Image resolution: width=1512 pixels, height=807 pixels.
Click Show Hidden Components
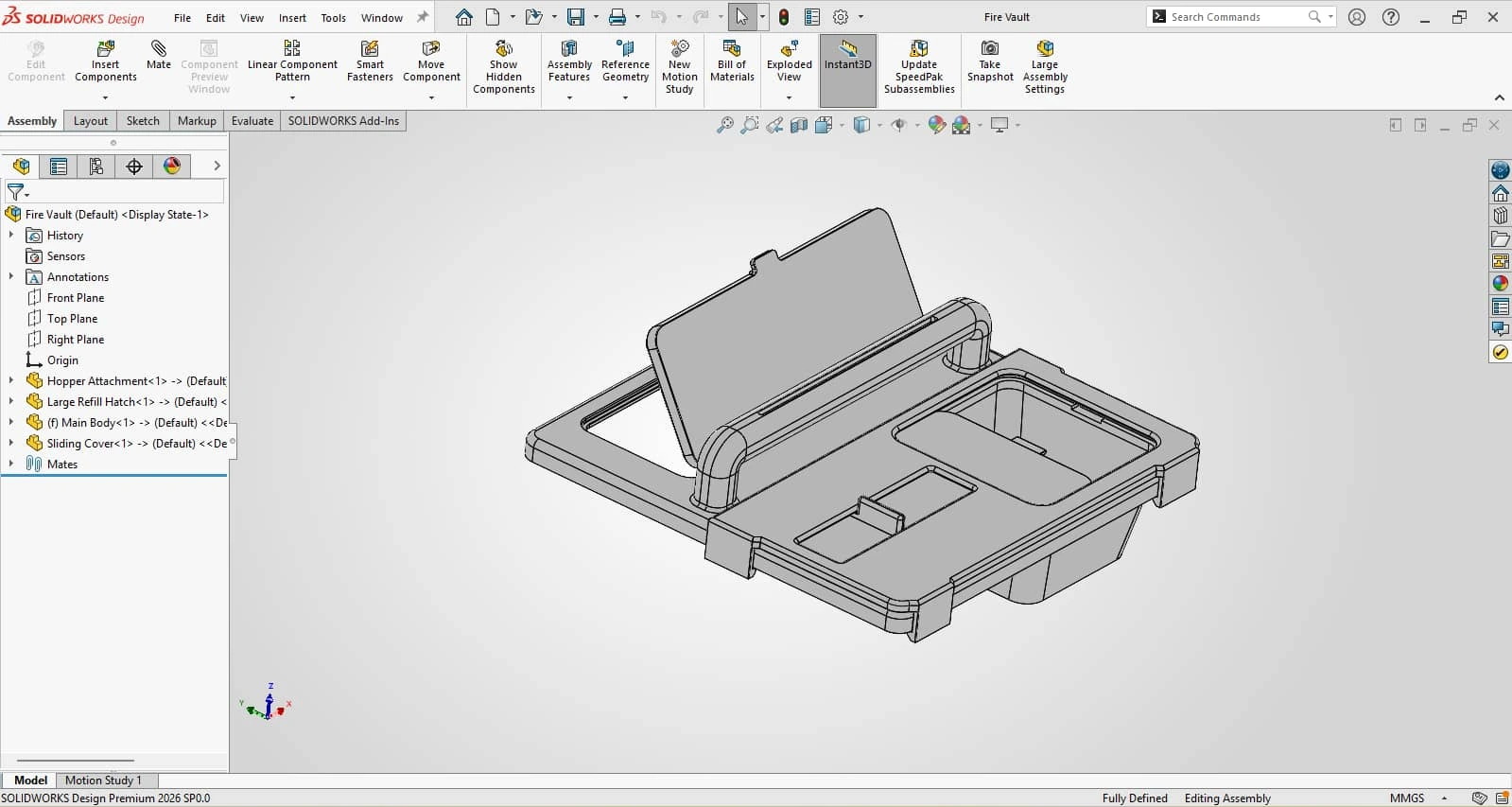[x=504, y=67]
